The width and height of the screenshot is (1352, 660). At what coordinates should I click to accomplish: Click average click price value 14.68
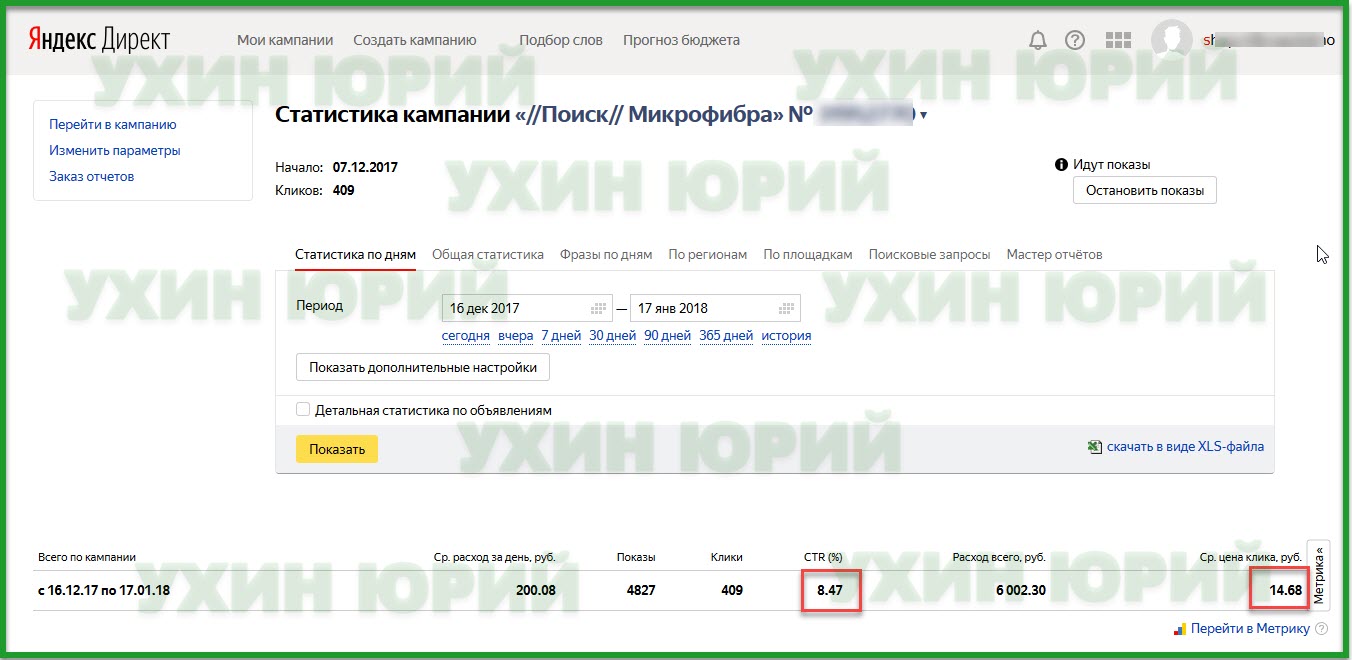coord(1285,590)
